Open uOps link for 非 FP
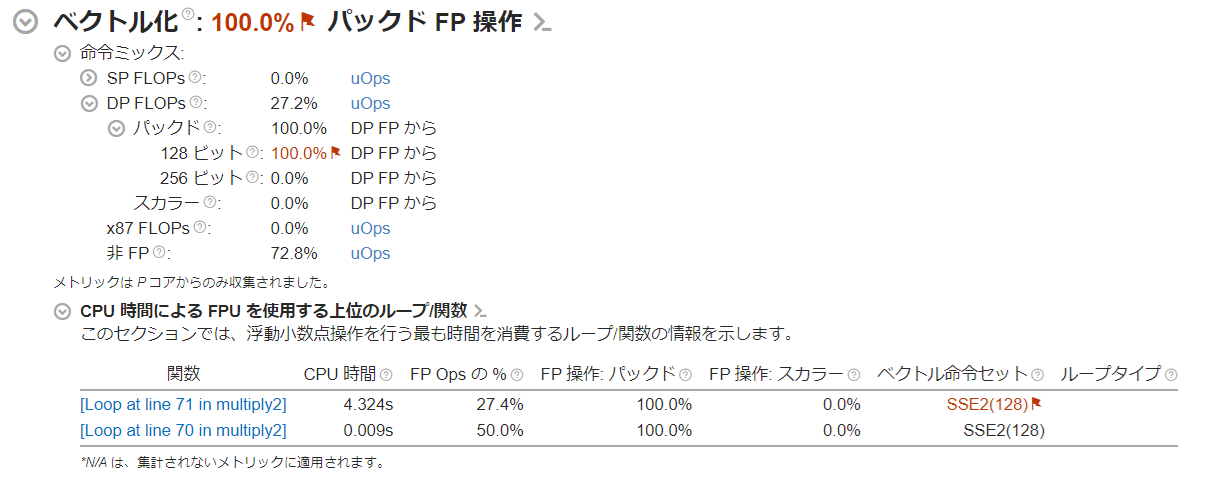1224x484 pixels. 370,253
